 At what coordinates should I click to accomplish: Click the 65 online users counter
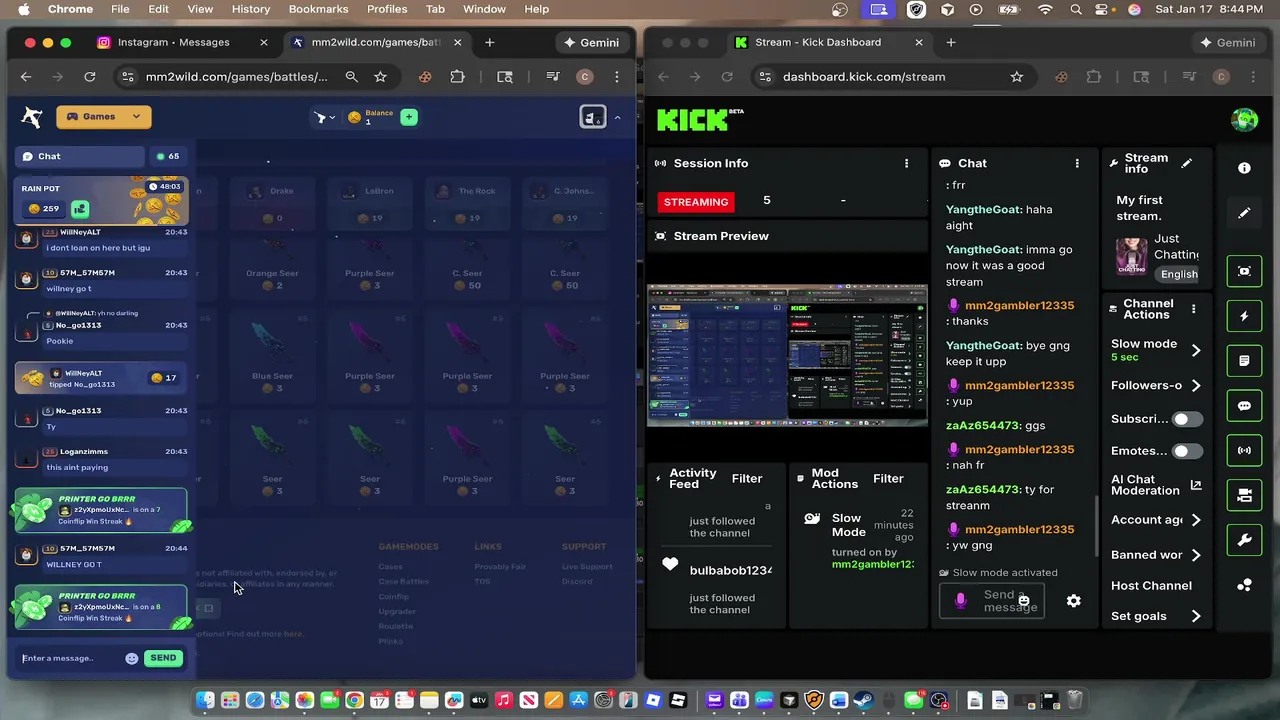tap(168, 156)
